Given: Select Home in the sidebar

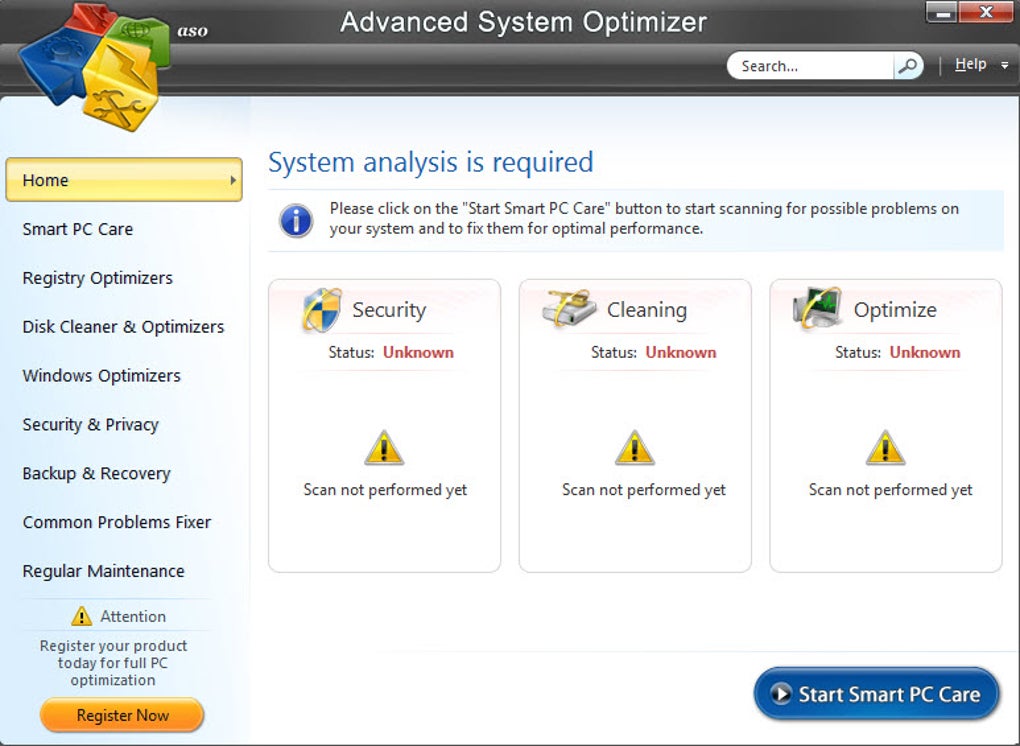Looking at the screenshot, I should tap(124, 180).
